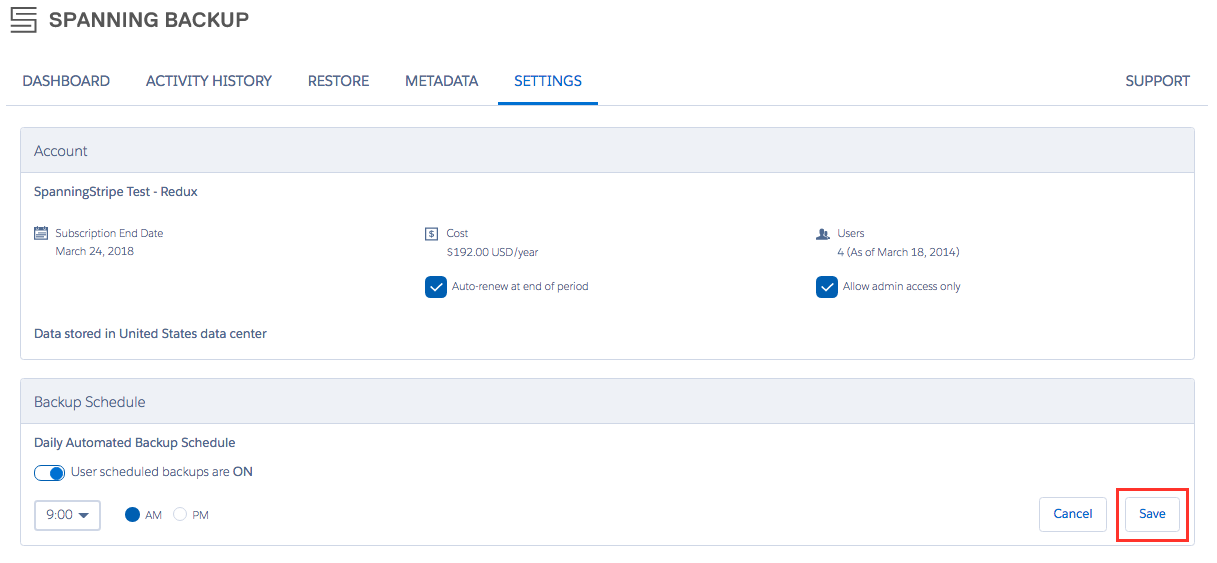
Task: Click the people icon beside Users
Action: tap(823, 234)
